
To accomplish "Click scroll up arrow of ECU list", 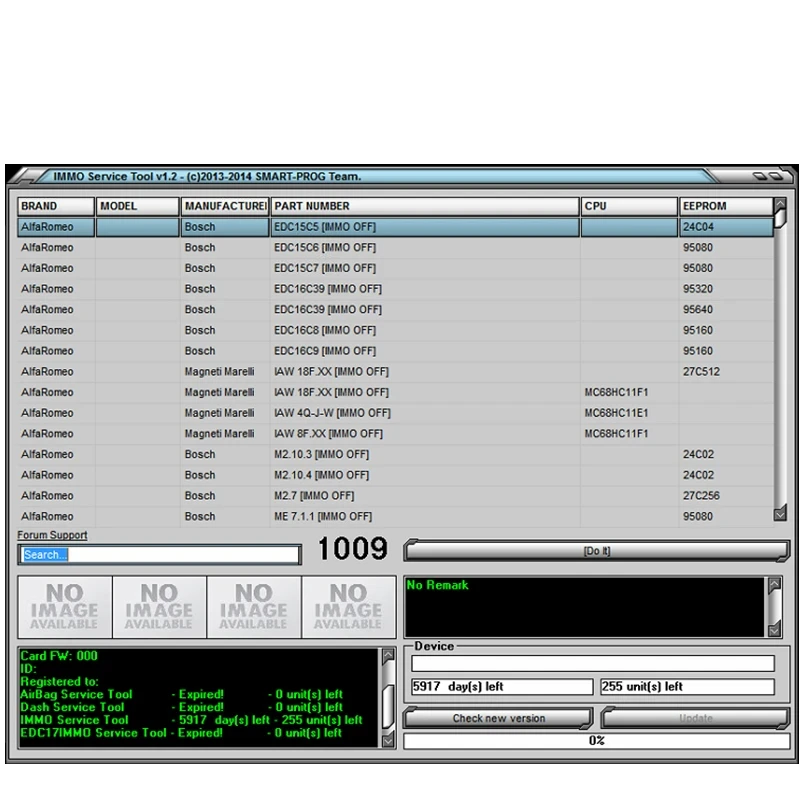I will (780, 205).
